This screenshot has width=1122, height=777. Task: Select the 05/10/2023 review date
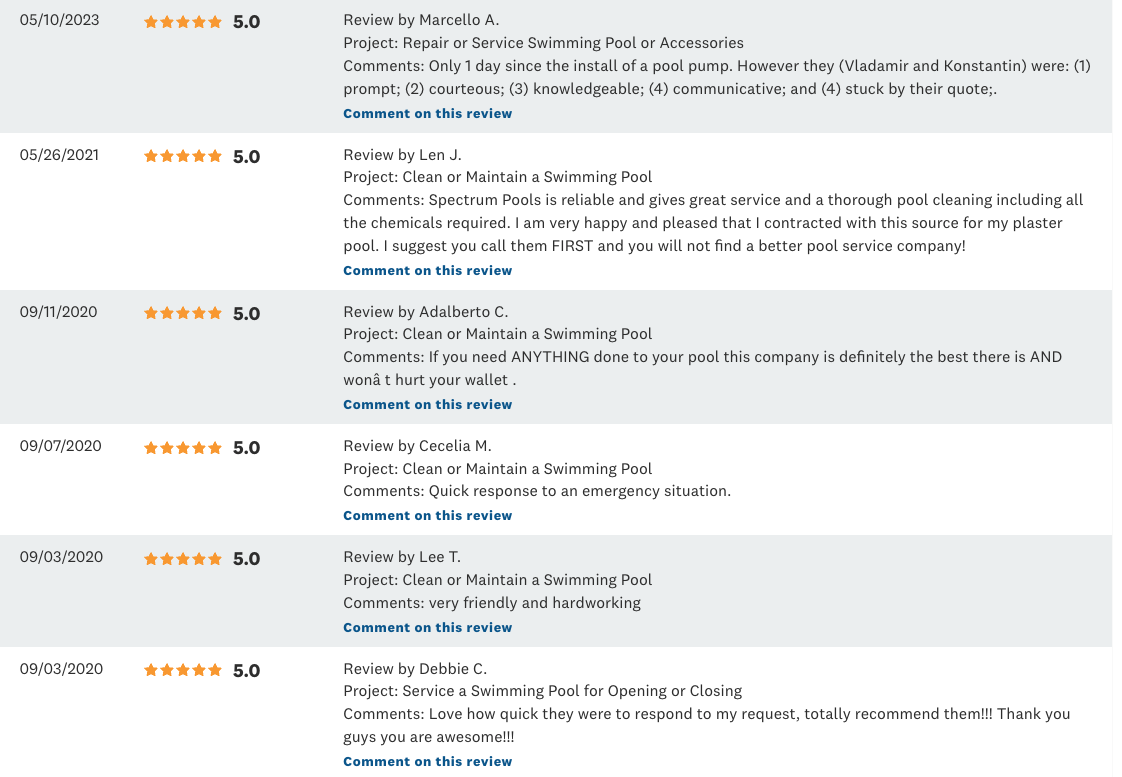[x=59, y=20]
